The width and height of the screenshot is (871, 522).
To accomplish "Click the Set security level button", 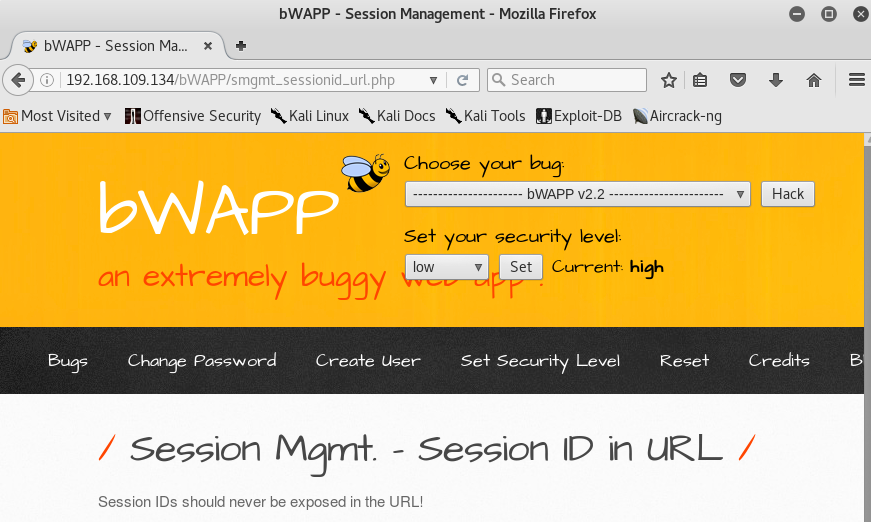I will (x=521, y=267).
